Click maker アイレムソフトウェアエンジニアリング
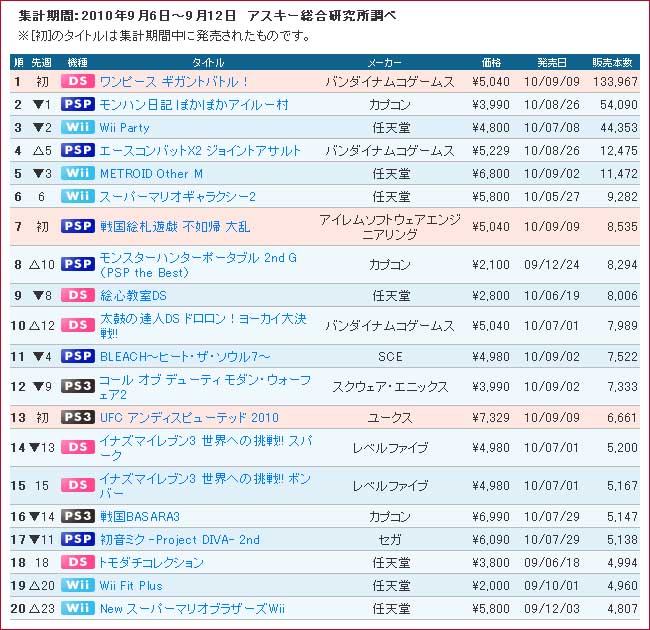This screenshot has height=630, width=650. point(390,227)
